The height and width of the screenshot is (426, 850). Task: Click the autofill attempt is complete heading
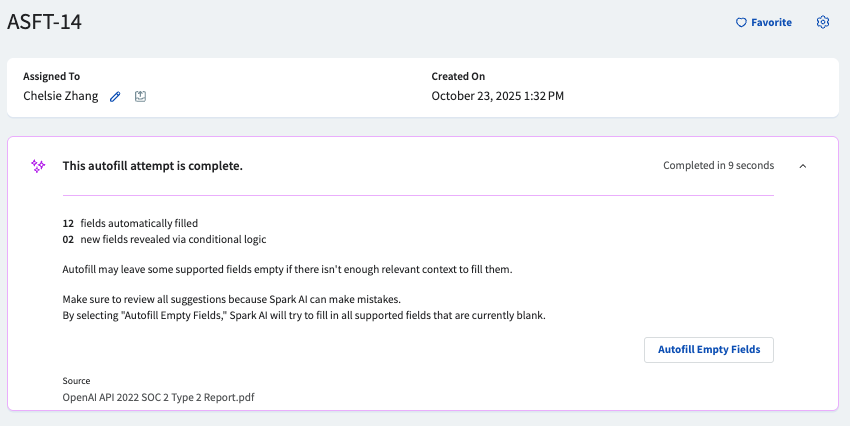click(152, 166)
